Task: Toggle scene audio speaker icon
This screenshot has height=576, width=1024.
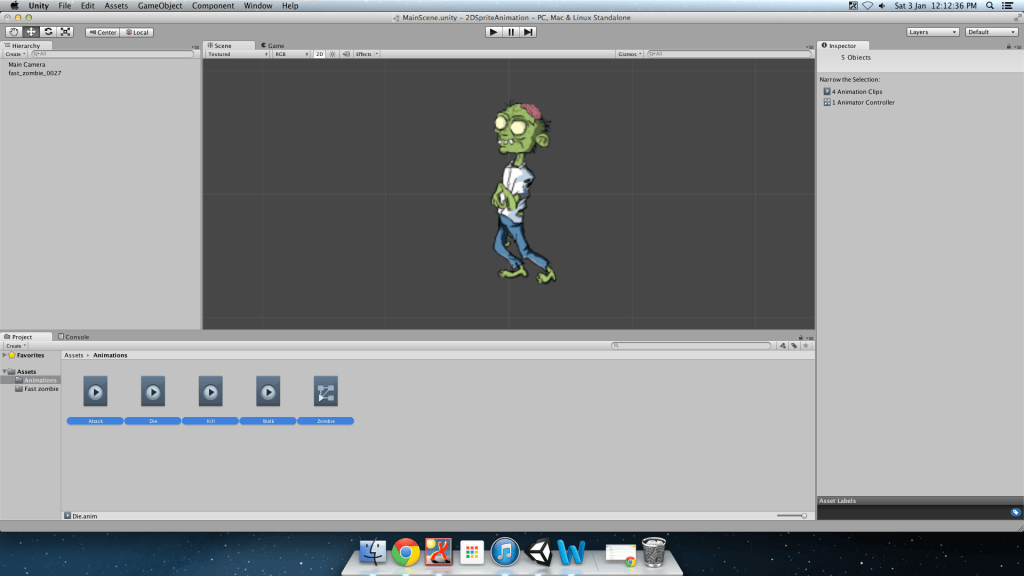Action: click(346, 54)
